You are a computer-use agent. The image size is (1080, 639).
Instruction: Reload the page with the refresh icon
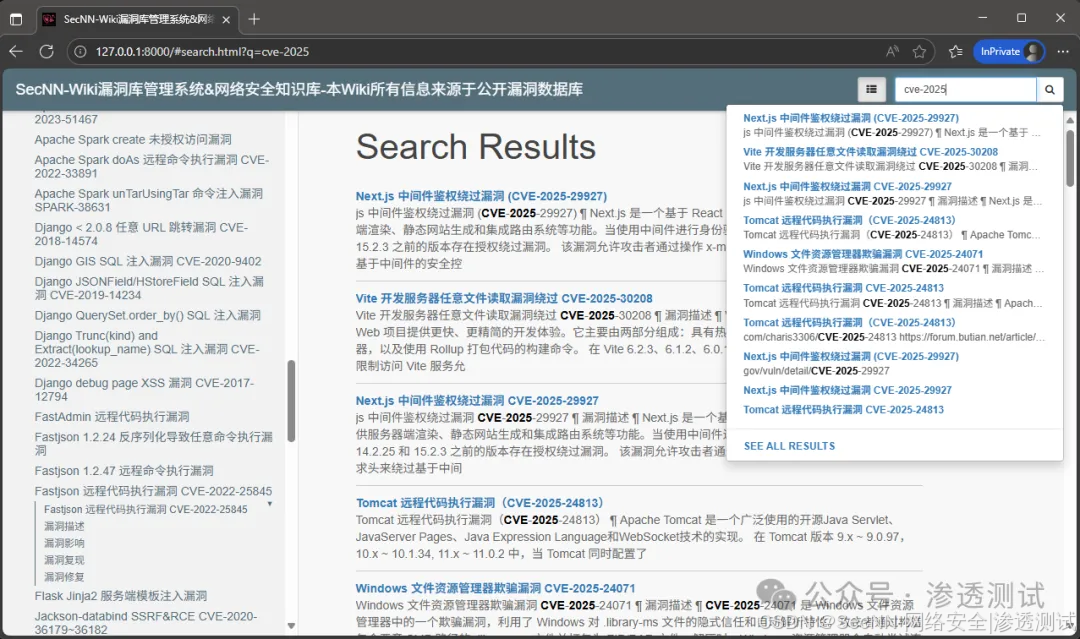[x=46, y=52]
